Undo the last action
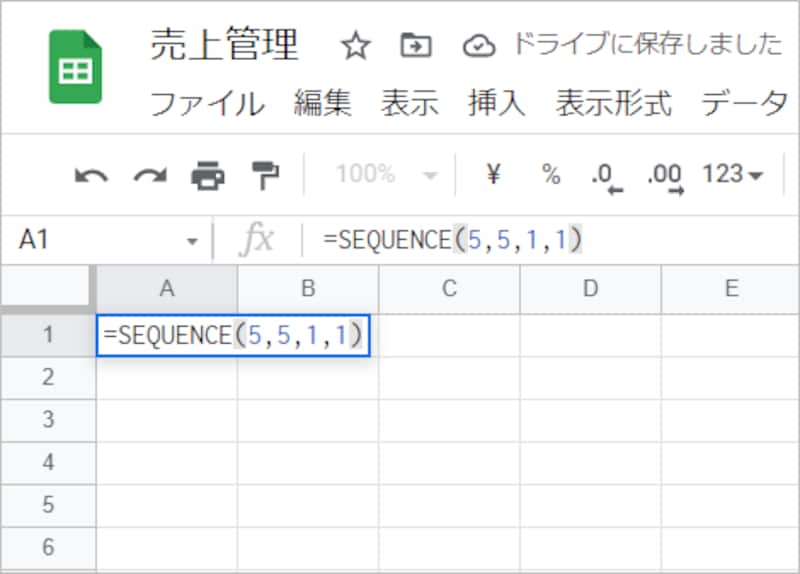This screenshot has width=800, height=574. (91, 176)
